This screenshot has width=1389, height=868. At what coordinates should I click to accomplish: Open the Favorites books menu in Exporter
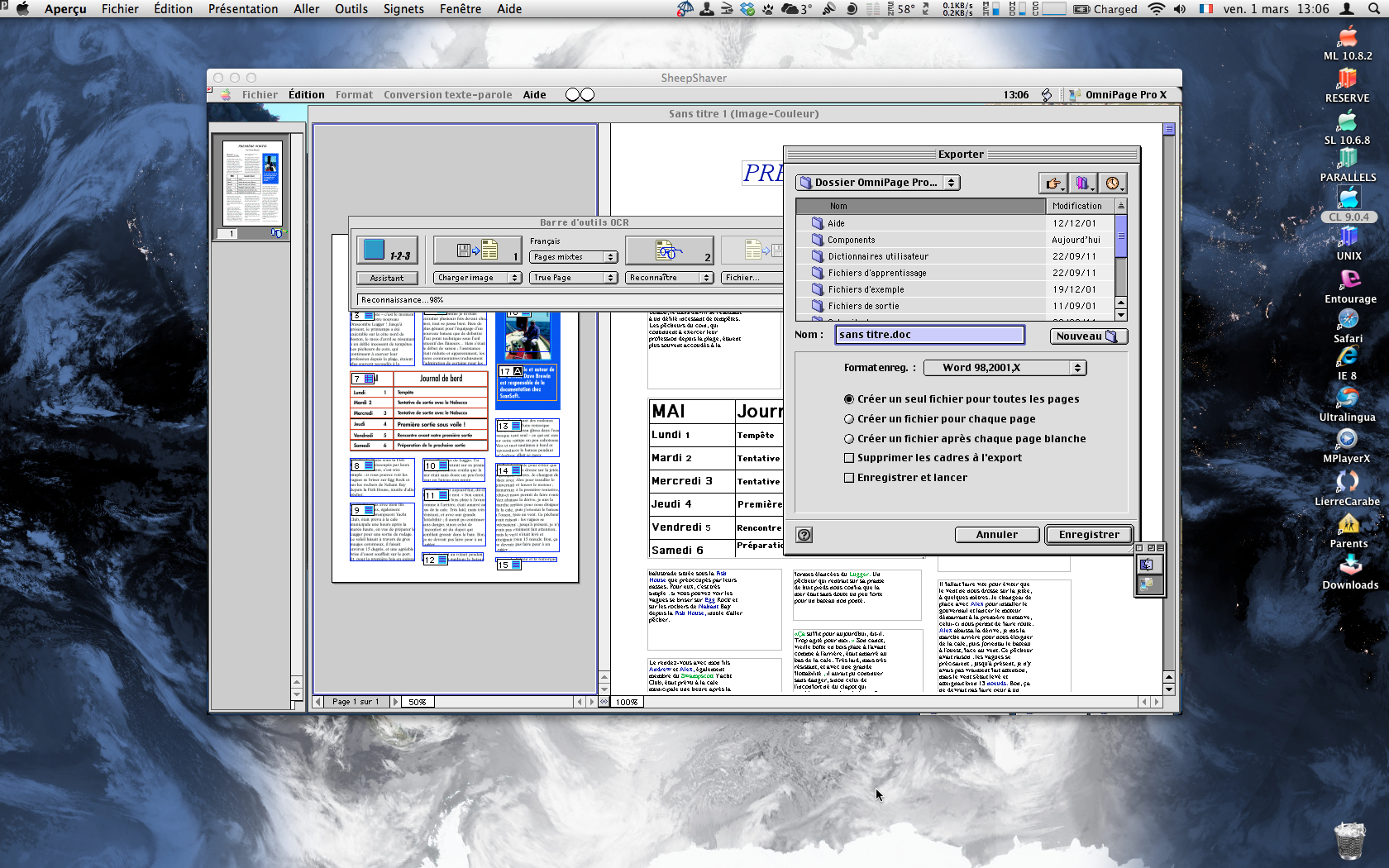click(1082, 184)
